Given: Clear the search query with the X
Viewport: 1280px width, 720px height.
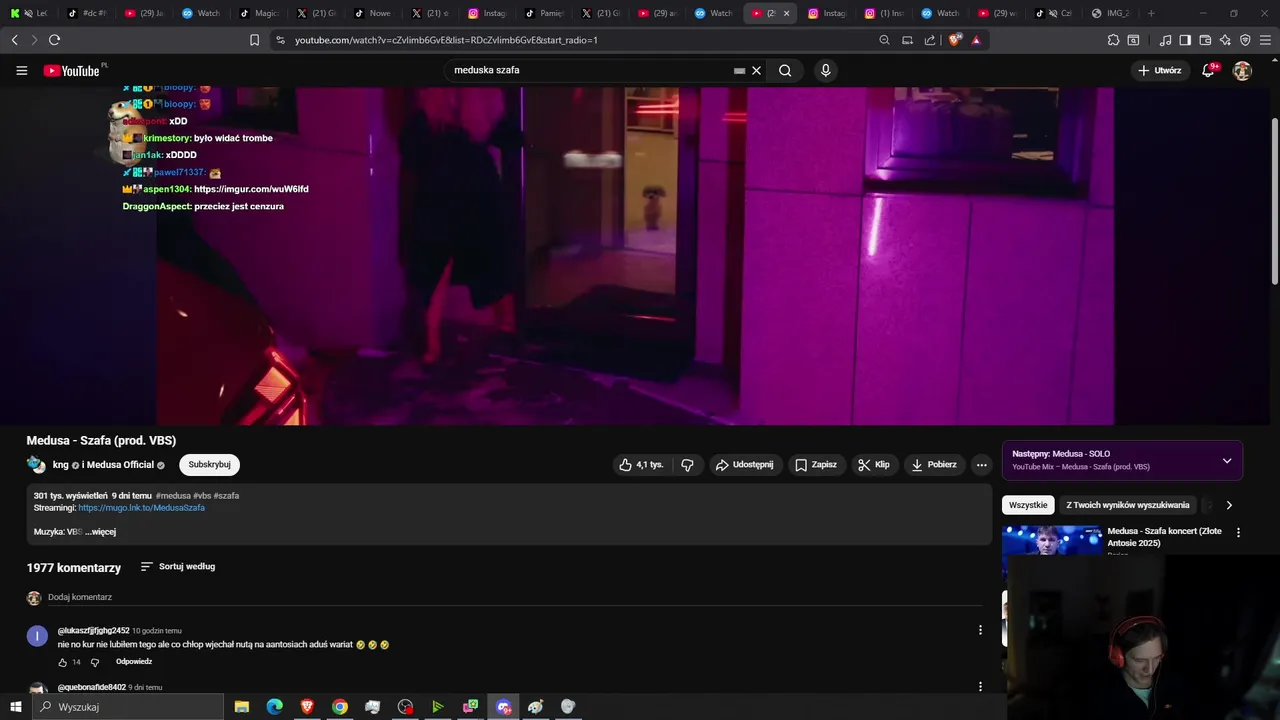Looking at the screenshot, I should [756, 70].
